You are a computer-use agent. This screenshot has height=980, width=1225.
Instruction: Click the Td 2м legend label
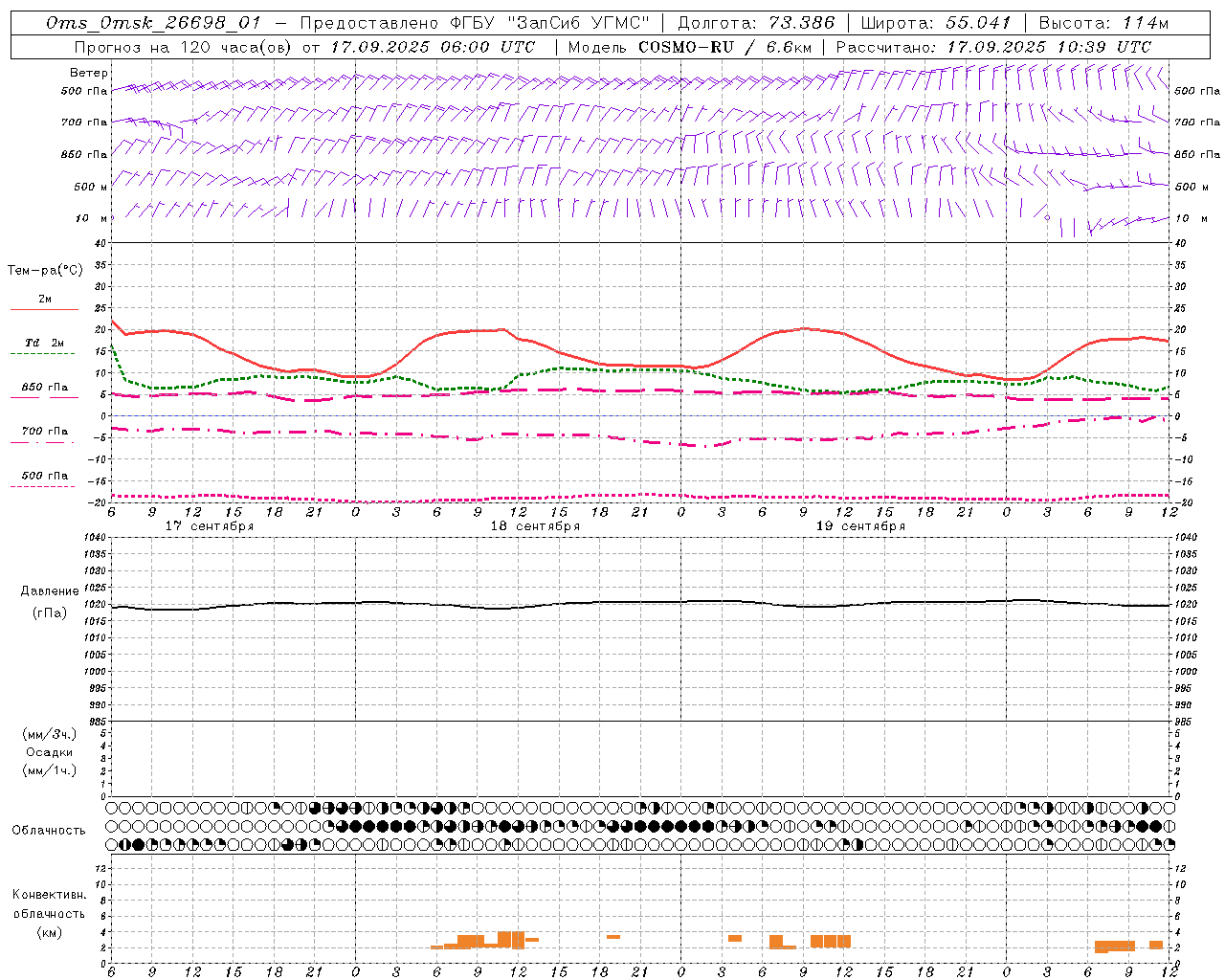[44, 343]
